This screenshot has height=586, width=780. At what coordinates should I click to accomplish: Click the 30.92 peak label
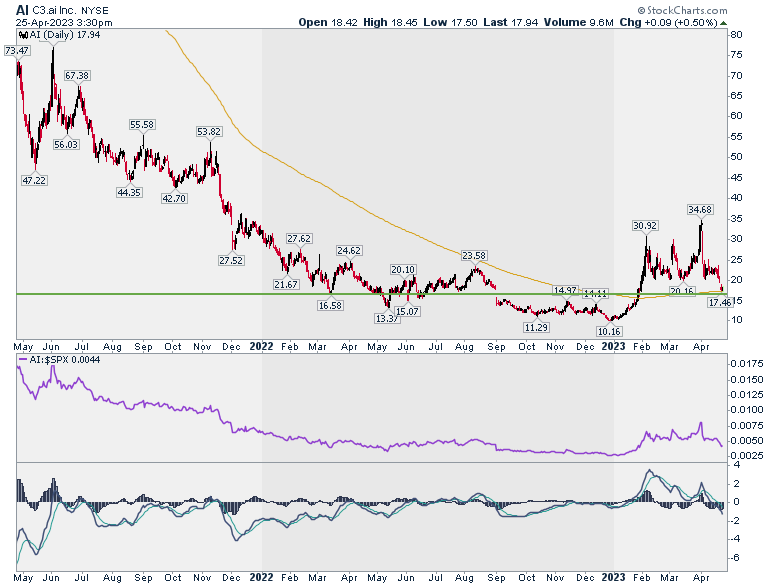tap(645, 225)
